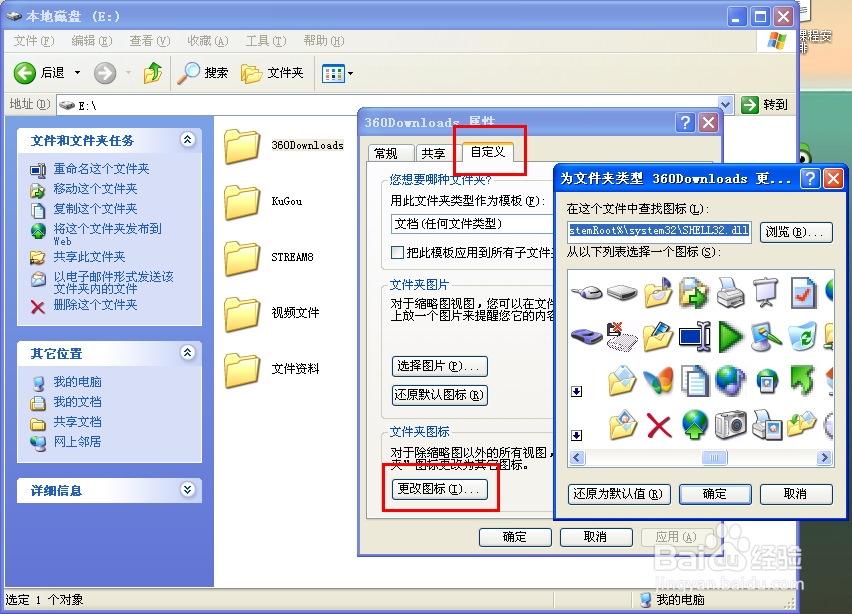Pick the projection screen icon
Screen dimensions: 852x614
[766, 293]
